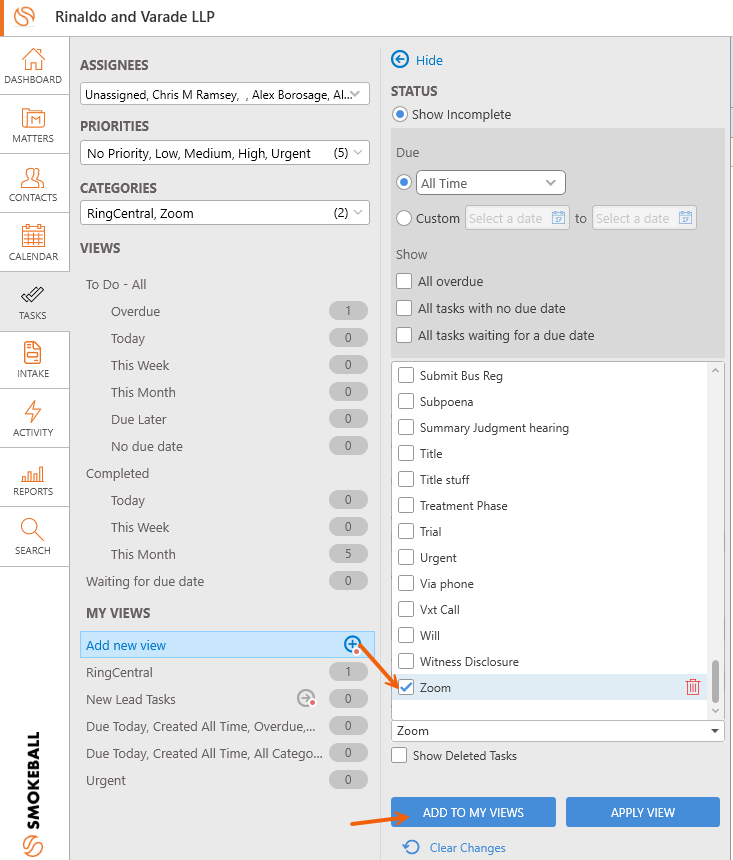Viewport: 733px width, 860px height.
Task: Select the Tasks checkmark icon
Action: click(32, 295)
